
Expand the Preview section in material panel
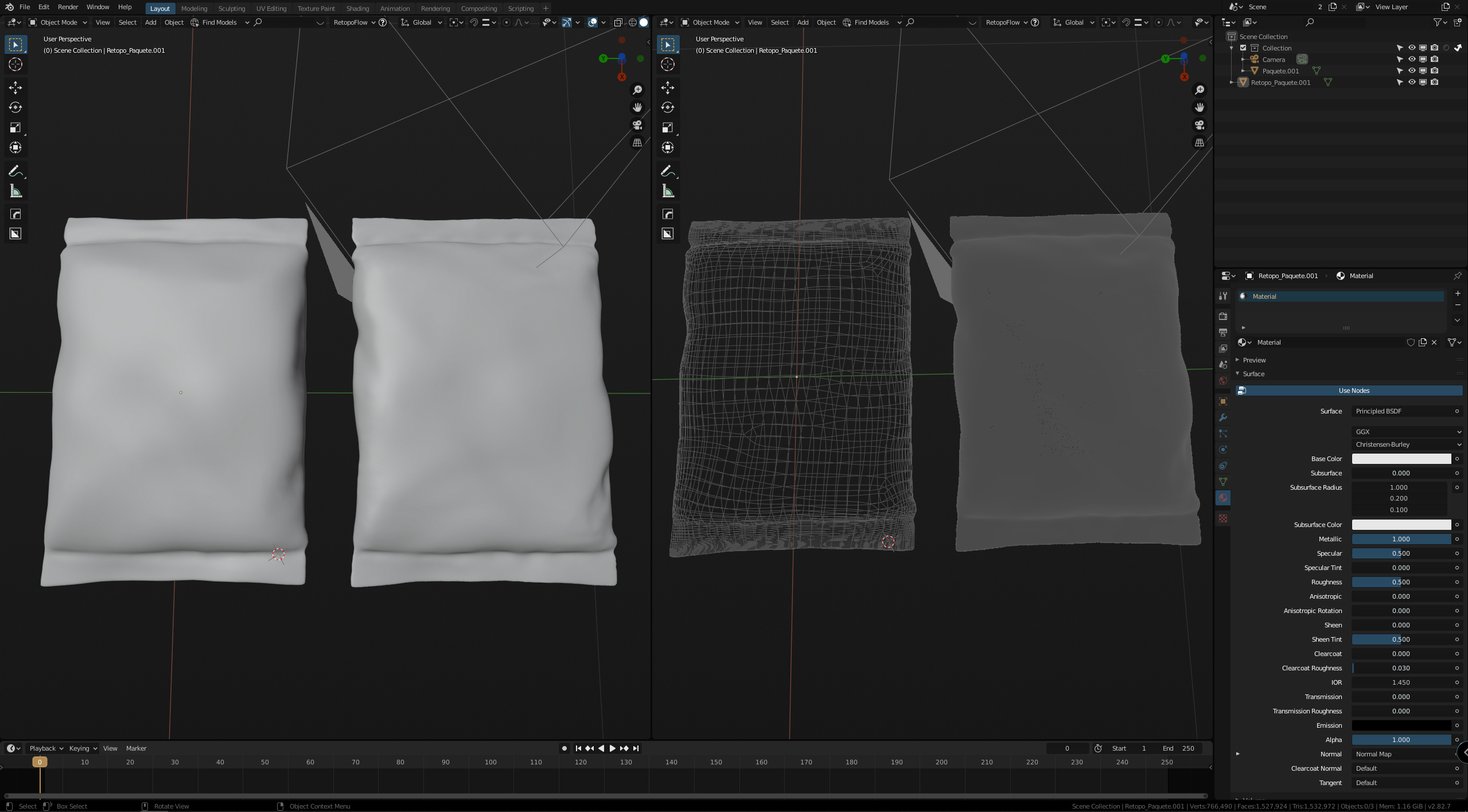pos(1254,360)
